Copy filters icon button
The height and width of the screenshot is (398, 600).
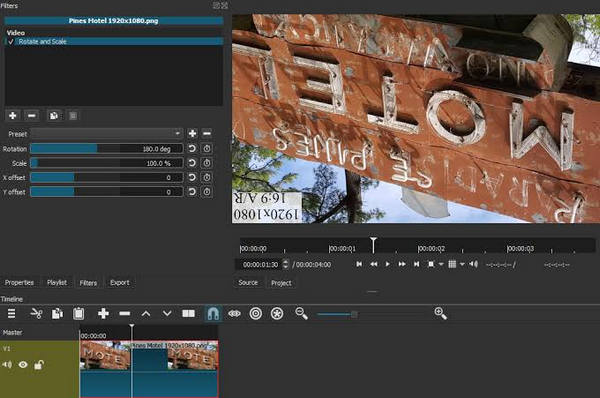pos(54,115)
